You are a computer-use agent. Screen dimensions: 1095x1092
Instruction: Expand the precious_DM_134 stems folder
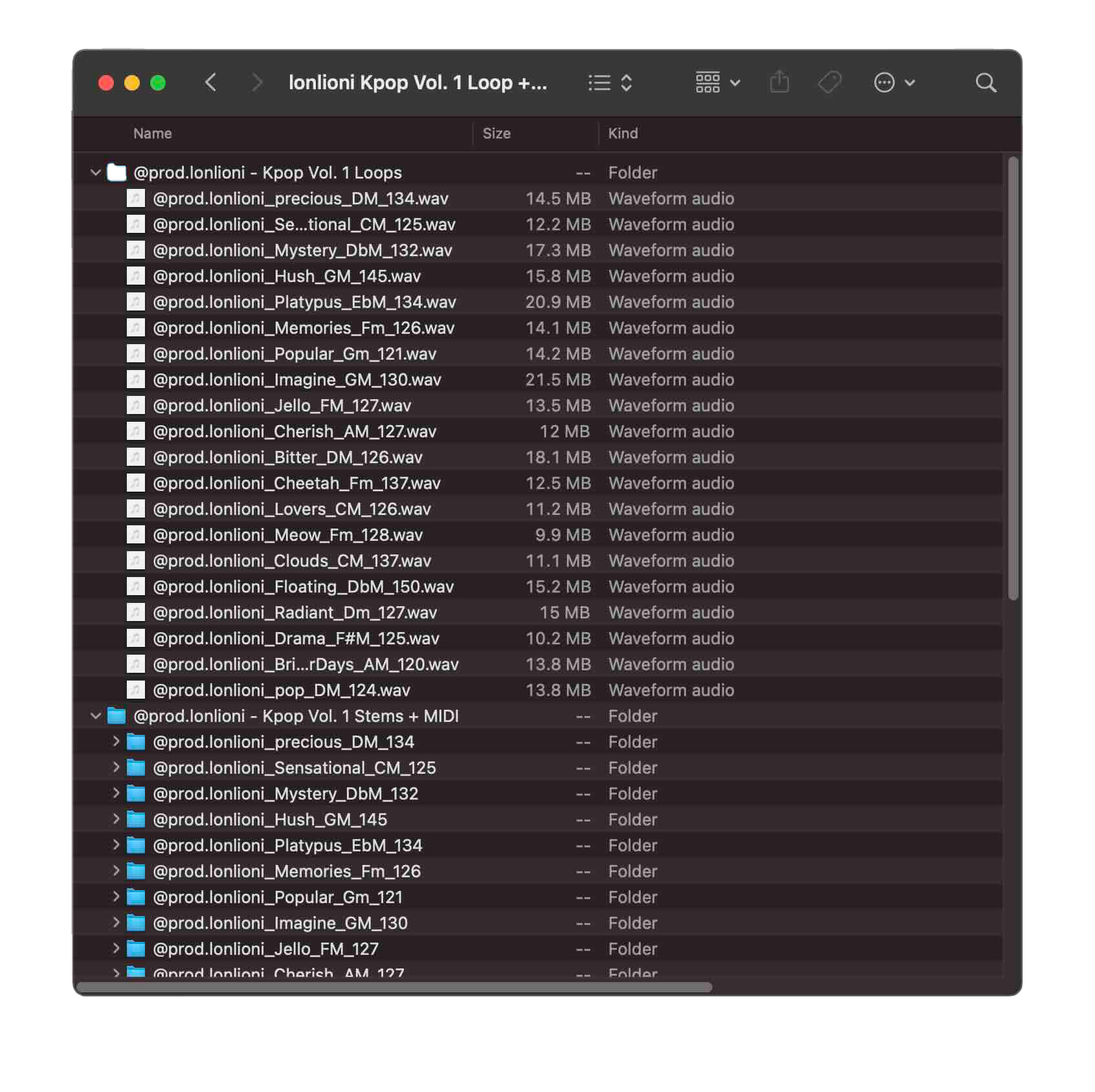point(116,741)
